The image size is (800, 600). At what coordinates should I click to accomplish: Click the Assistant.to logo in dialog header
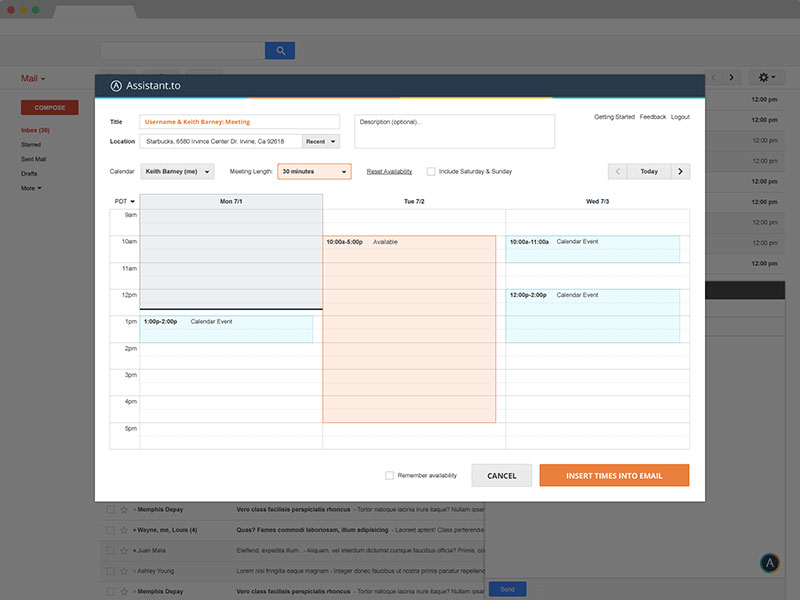(146, 86)
